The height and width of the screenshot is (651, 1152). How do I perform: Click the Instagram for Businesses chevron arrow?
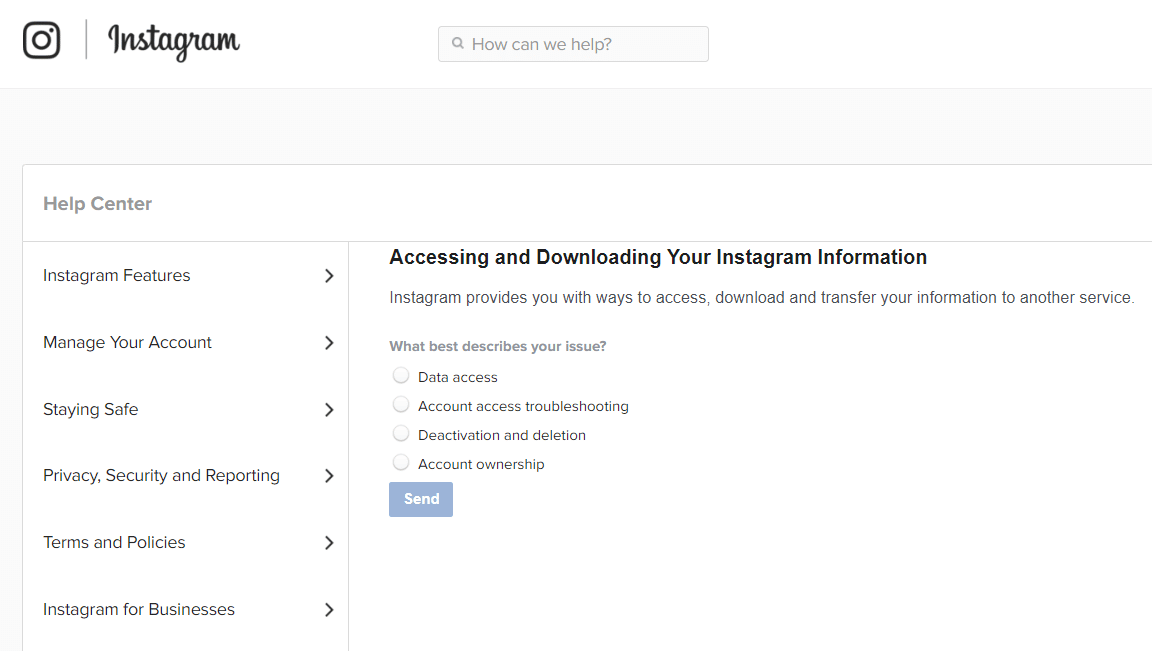329,610
